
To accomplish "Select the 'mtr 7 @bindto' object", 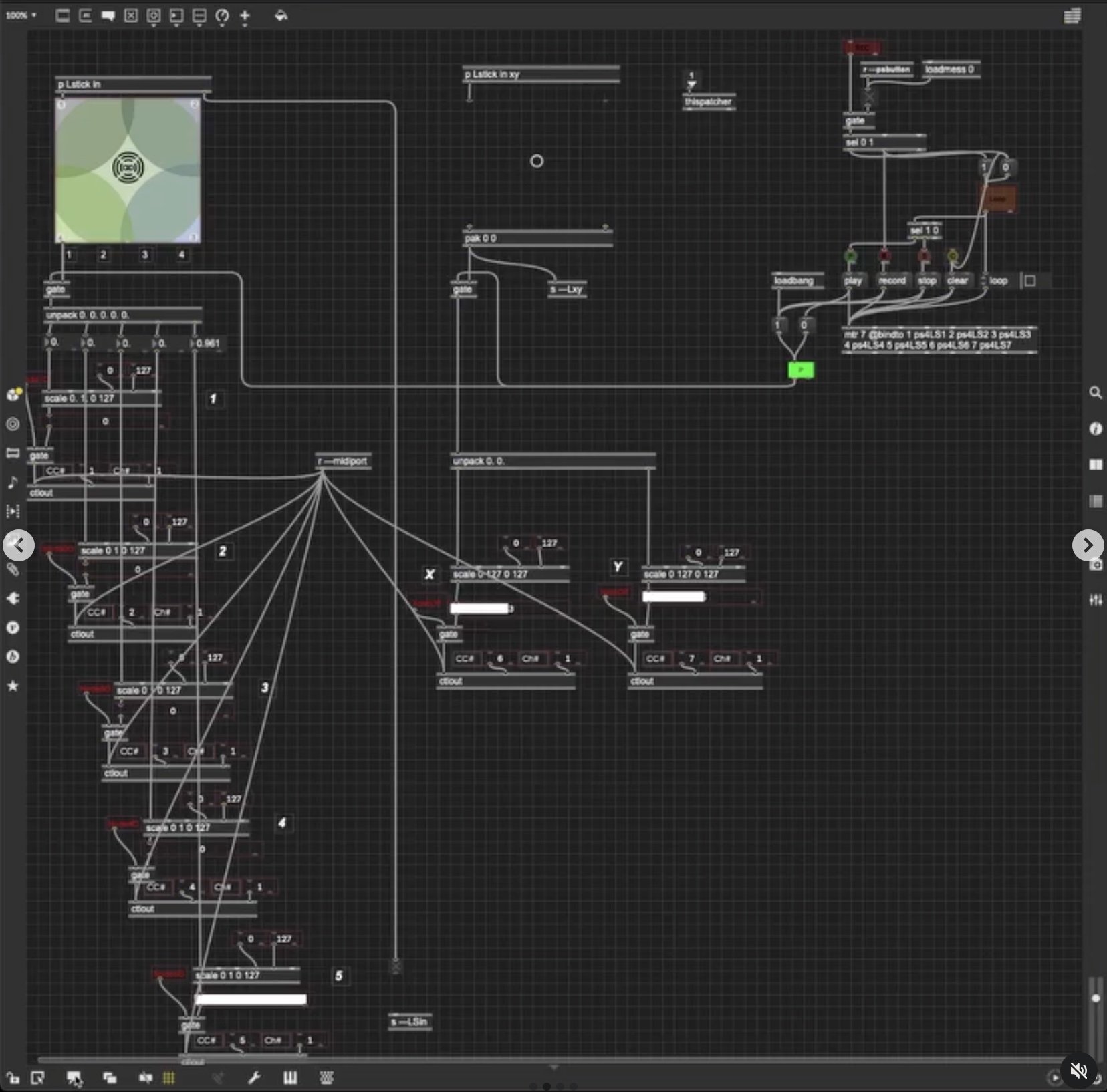I will (x=939, y=340).
